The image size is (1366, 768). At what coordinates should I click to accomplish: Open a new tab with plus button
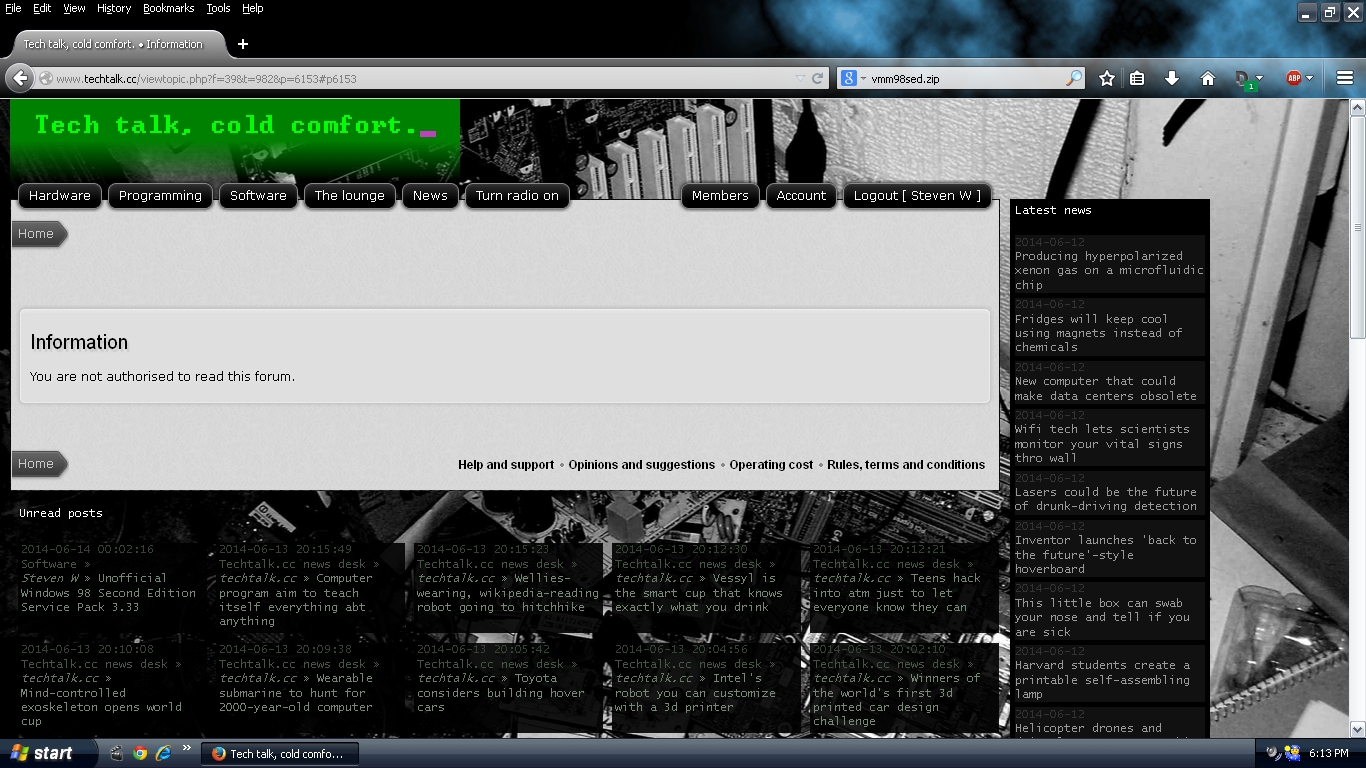pyautogui.click(x=243, y=44)
